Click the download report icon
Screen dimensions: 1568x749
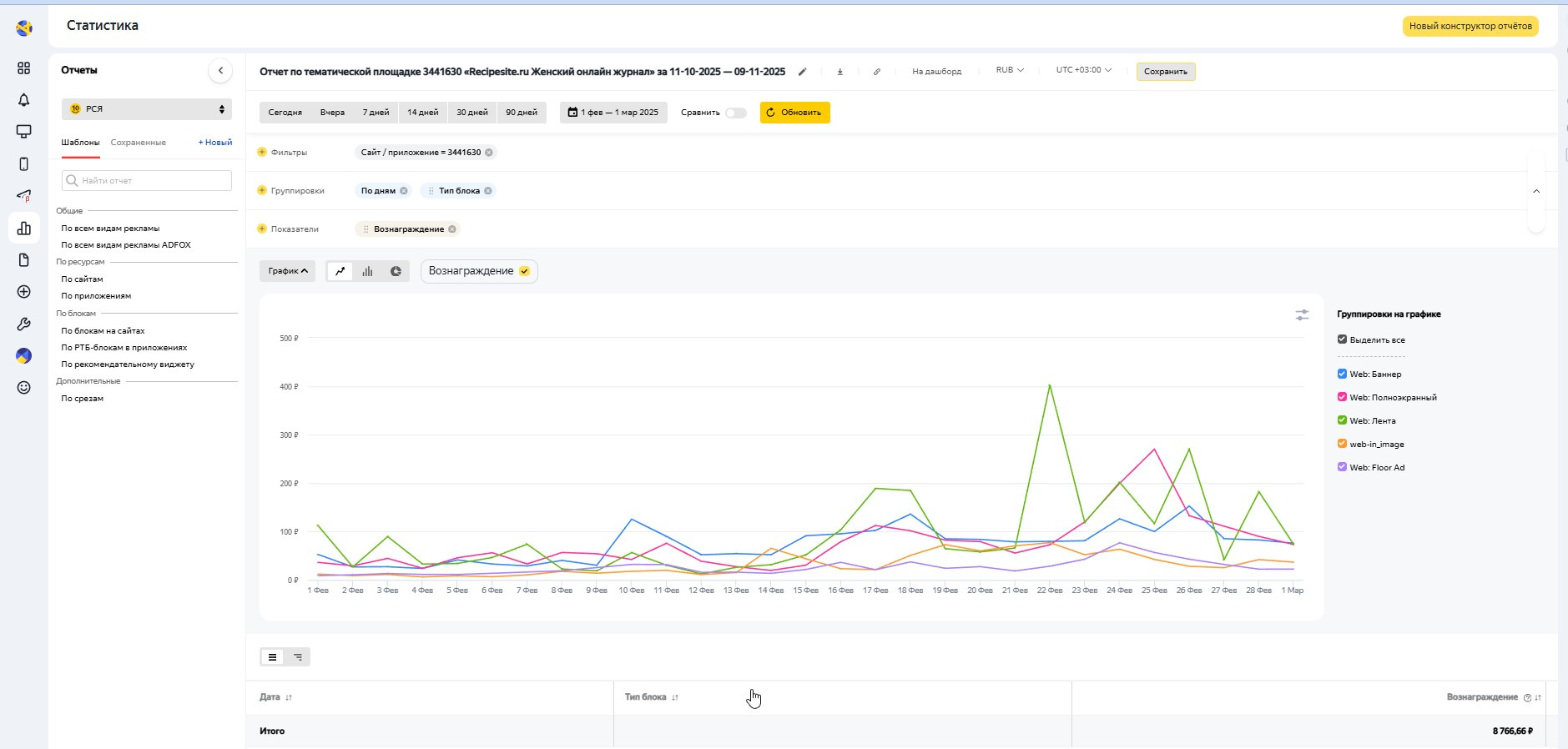coord(839,72)
